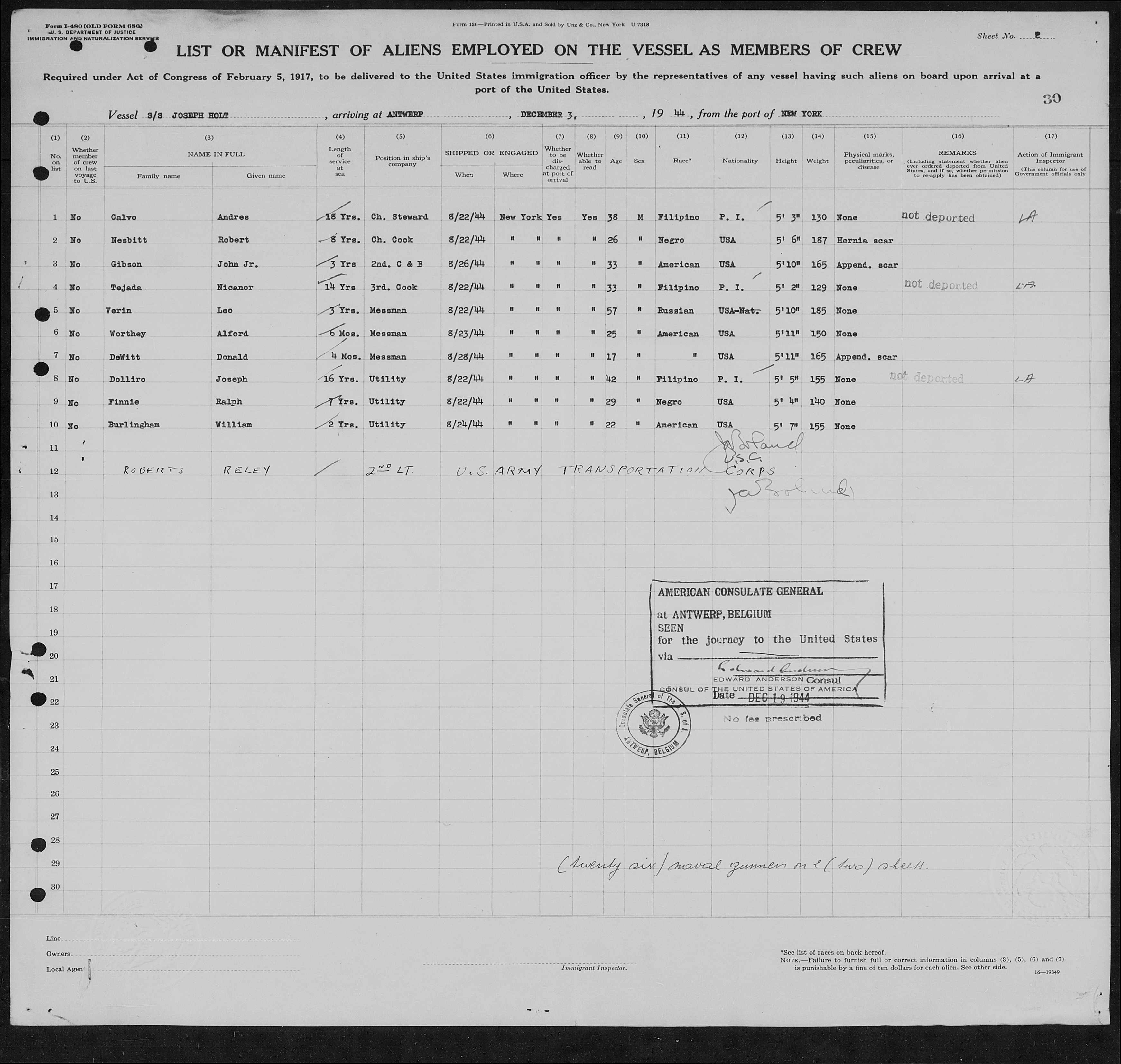
Task: Click the position "Ch. Steward"
Action: (x=399, y=217)
